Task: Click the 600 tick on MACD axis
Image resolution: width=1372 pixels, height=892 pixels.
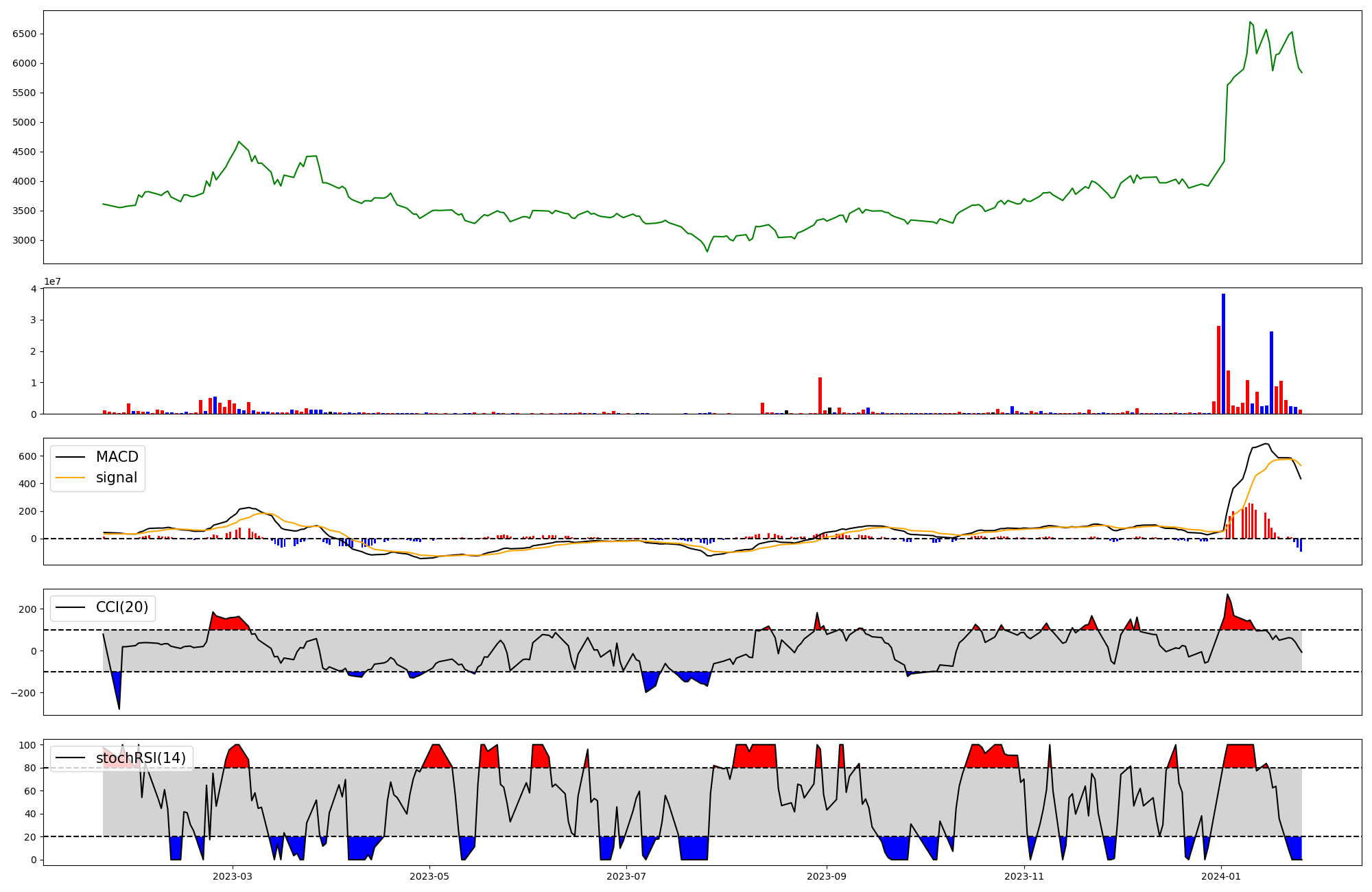Action: click(x=28, y=456)
